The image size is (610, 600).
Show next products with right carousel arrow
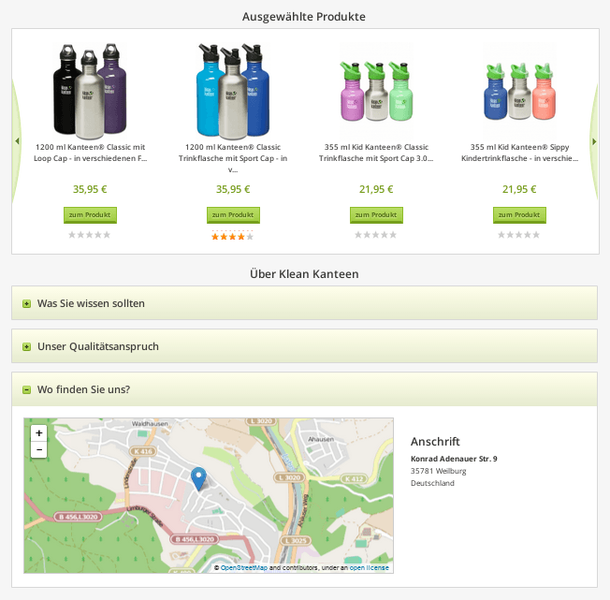594,142
